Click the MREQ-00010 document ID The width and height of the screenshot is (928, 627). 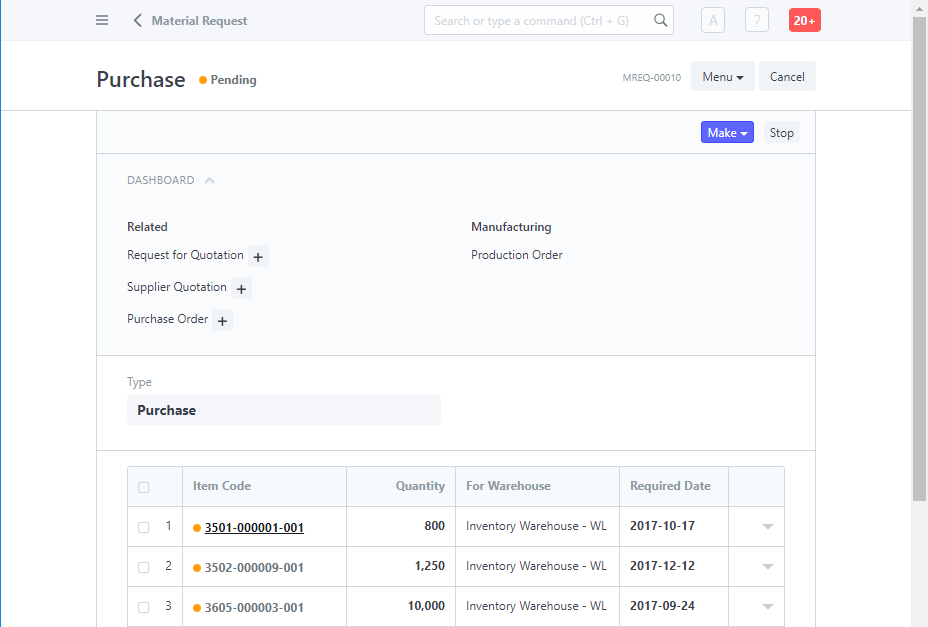(652, 78)
